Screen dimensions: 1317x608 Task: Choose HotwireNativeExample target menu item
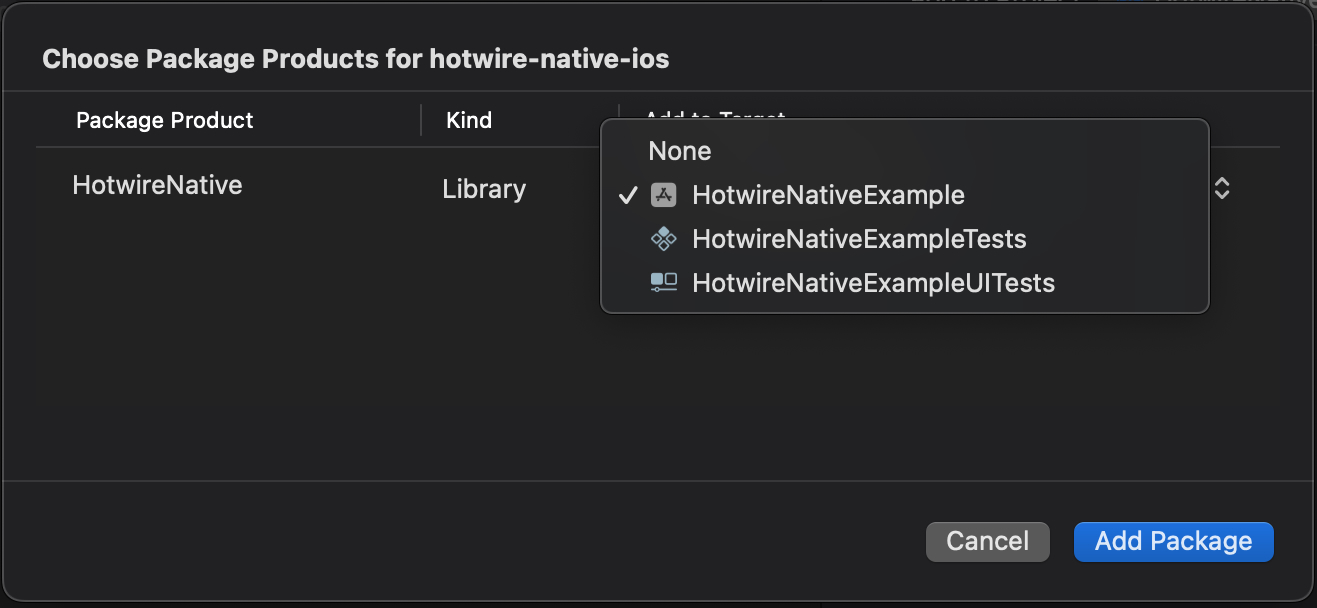pos(904,195)
